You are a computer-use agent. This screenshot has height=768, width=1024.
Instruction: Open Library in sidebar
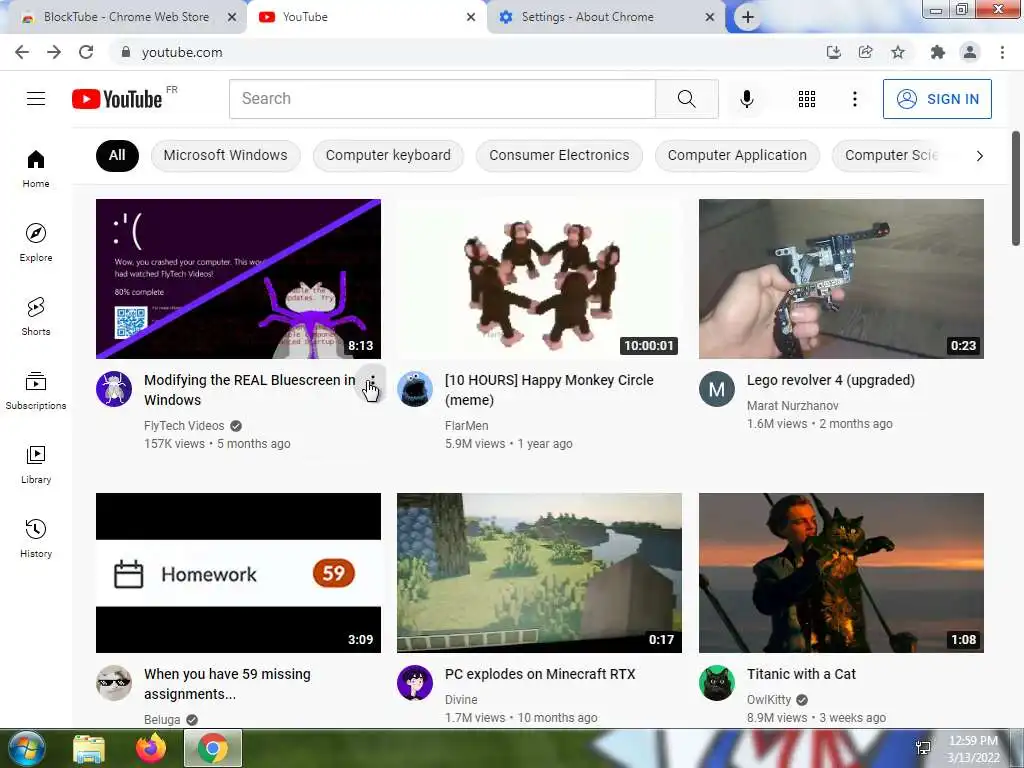click(x=36, y=464)
